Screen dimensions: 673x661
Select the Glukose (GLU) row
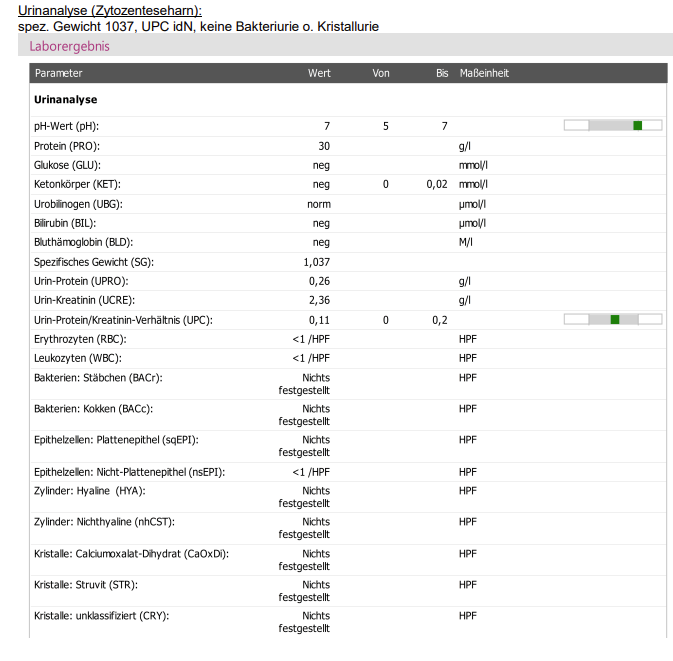tap(348, 165)
